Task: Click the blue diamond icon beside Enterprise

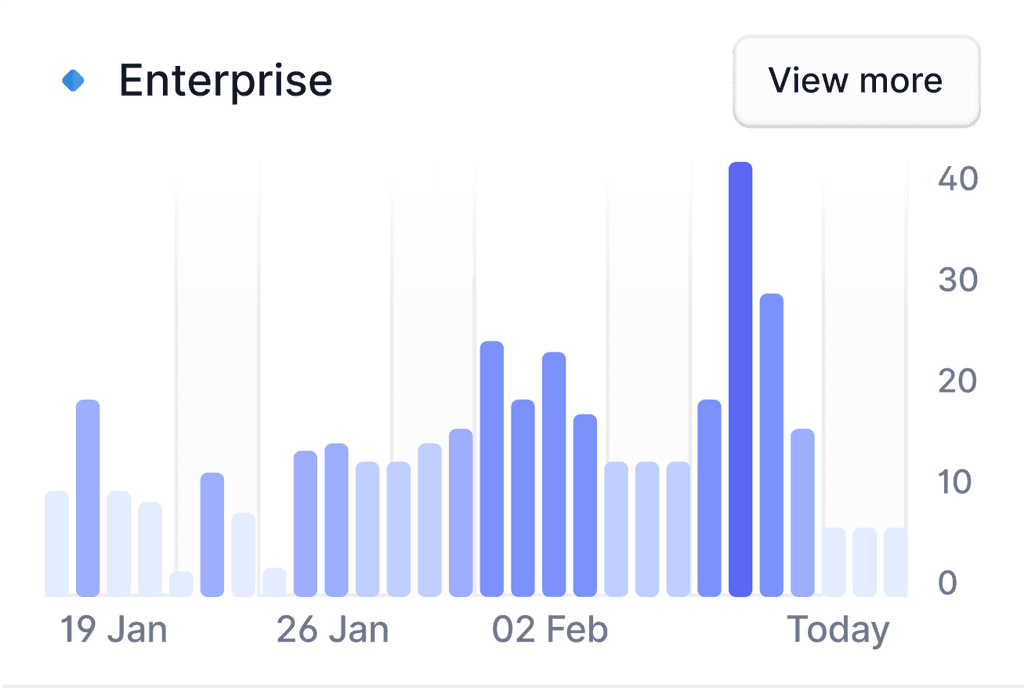Action: pyautogui.click(x=74, y=80)
